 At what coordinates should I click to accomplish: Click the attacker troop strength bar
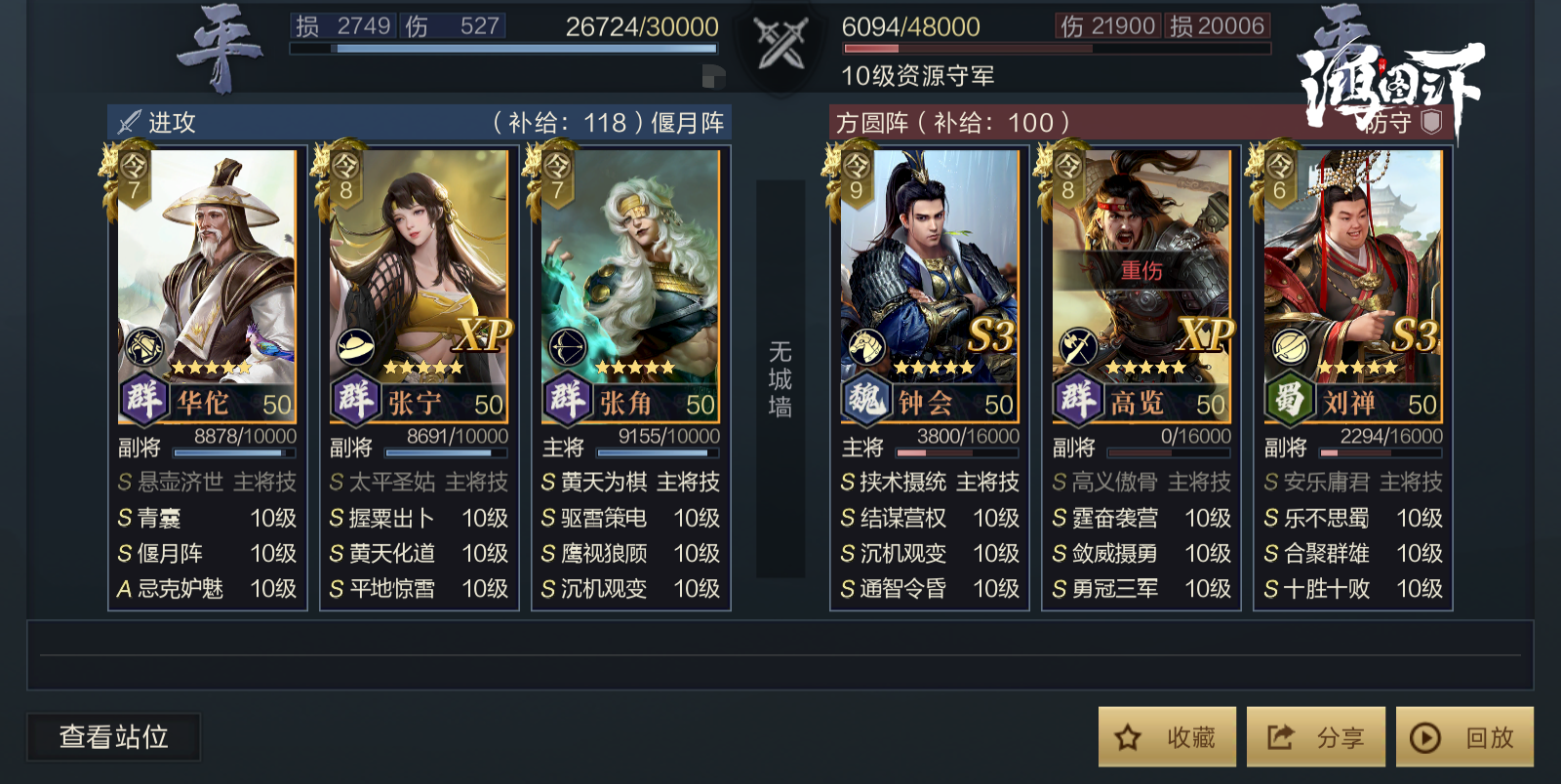[x=504, y=48]
